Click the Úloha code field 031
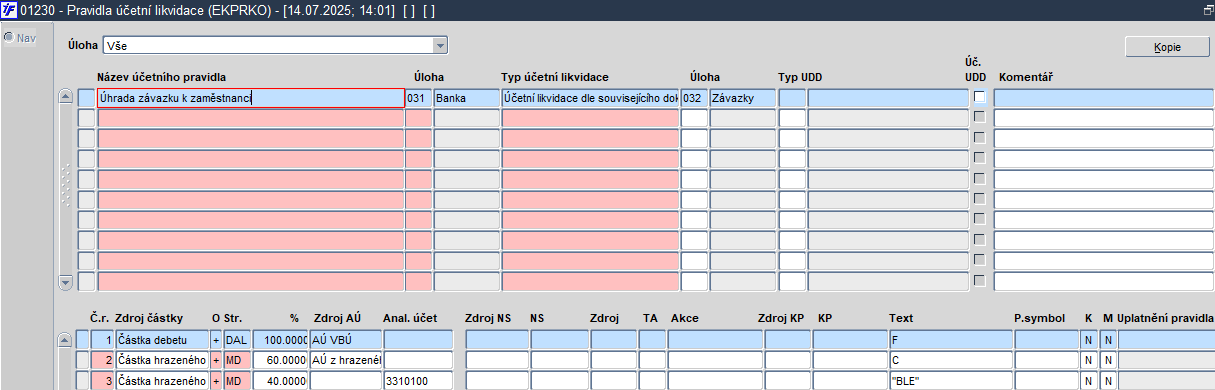The image size is (1215, 390). [419, 98]
